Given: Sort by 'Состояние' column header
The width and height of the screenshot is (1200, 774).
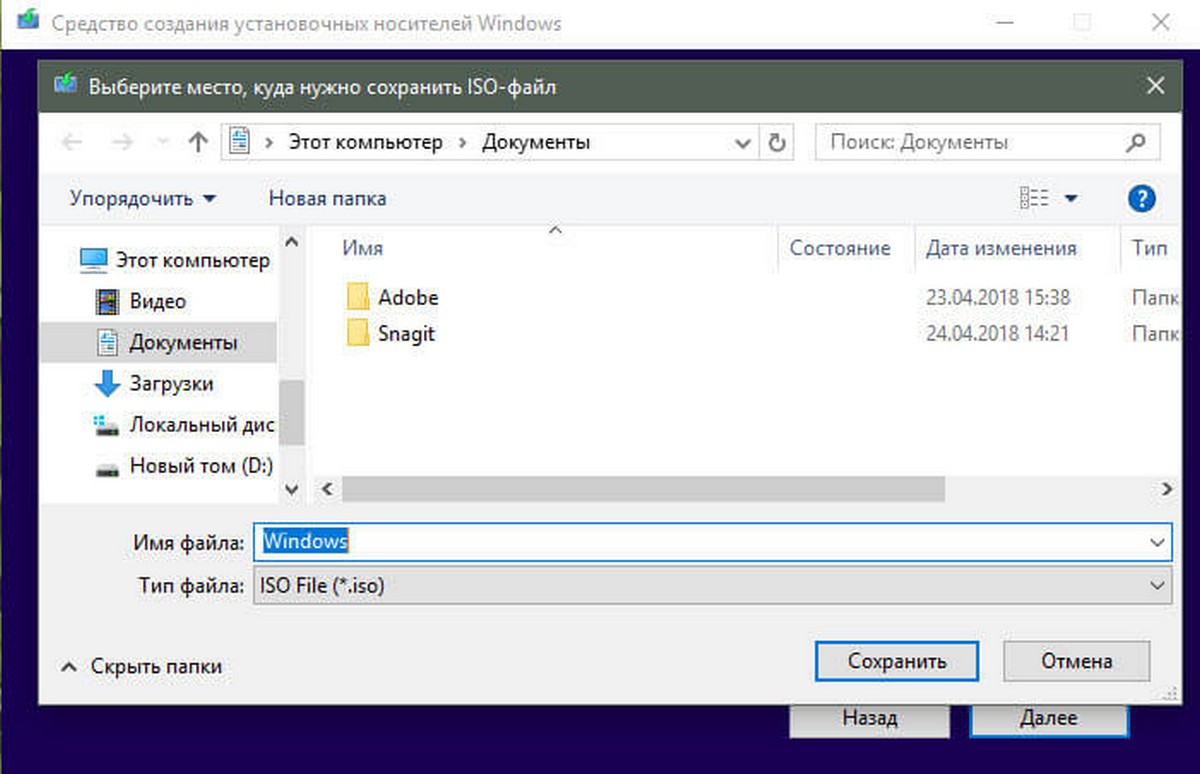Looking at the screenshot, I should click(x=840, y=248).
